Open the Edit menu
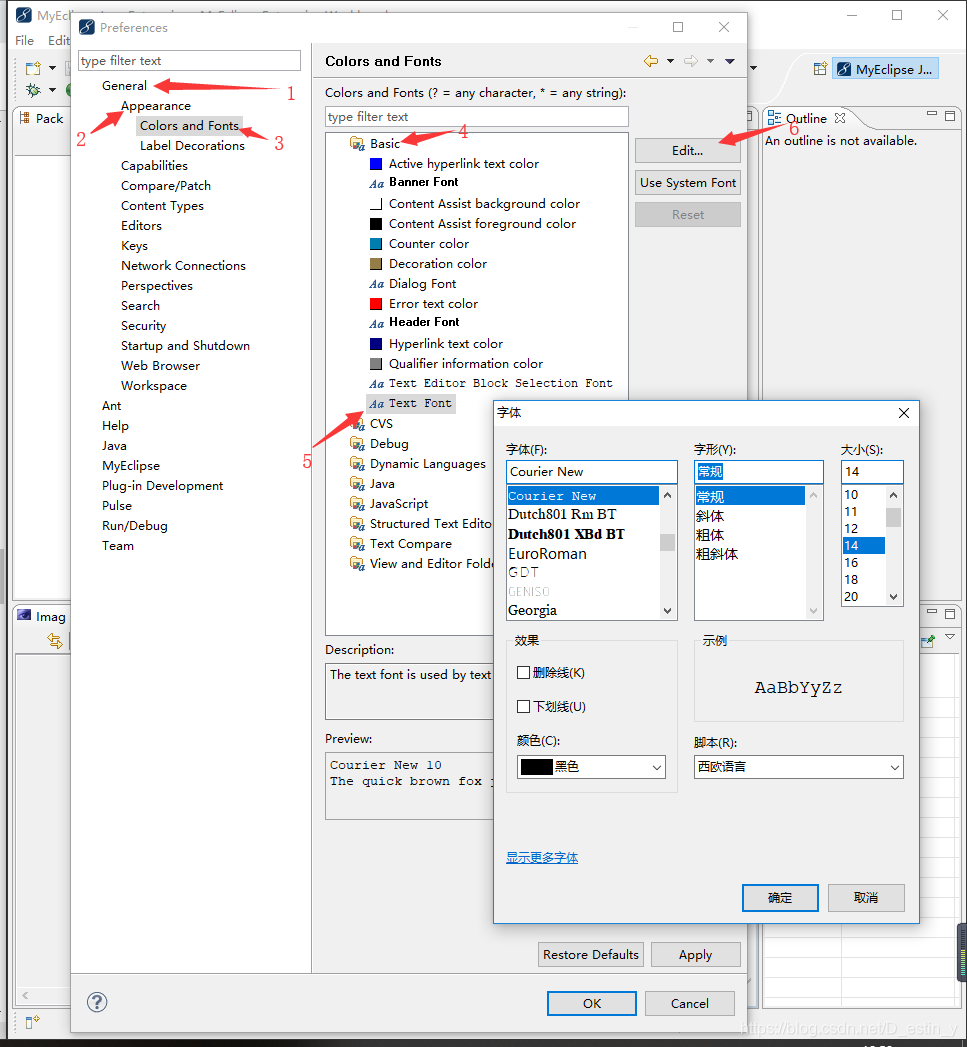This screenshot has width=967, height=1047. click(59, 41)
